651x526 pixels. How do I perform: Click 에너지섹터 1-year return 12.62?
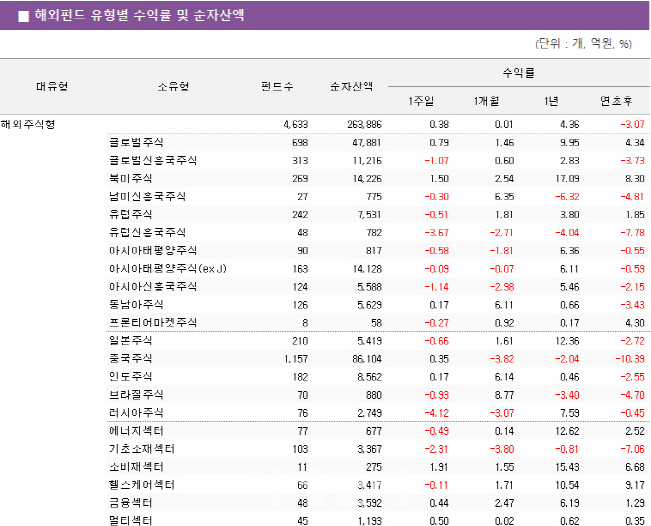[567, 431]
